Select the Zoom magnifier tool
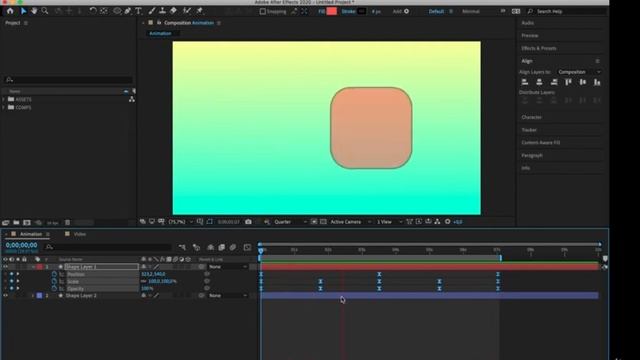The height and width of the screenshot is (360, 640). 45,11
